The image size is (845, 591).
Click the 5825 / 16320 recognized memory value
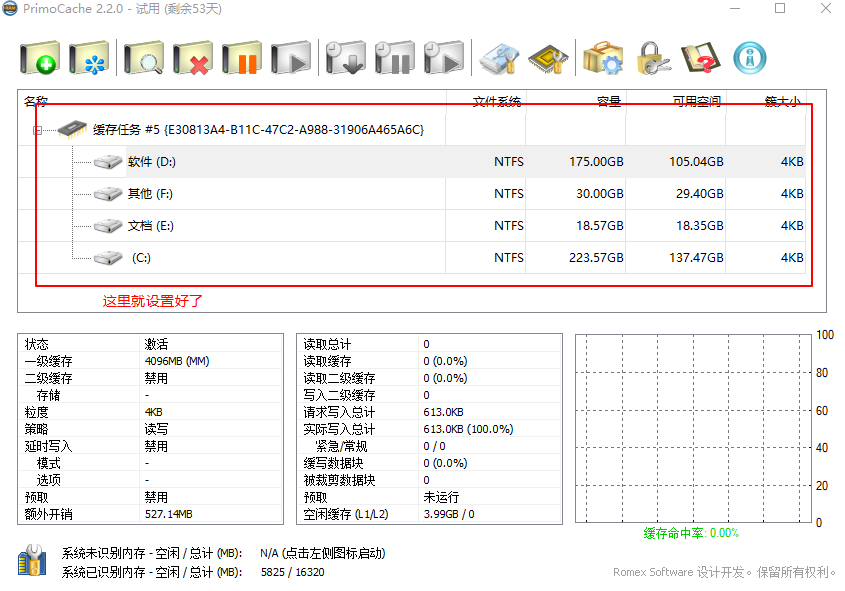(x=293, y=572)
